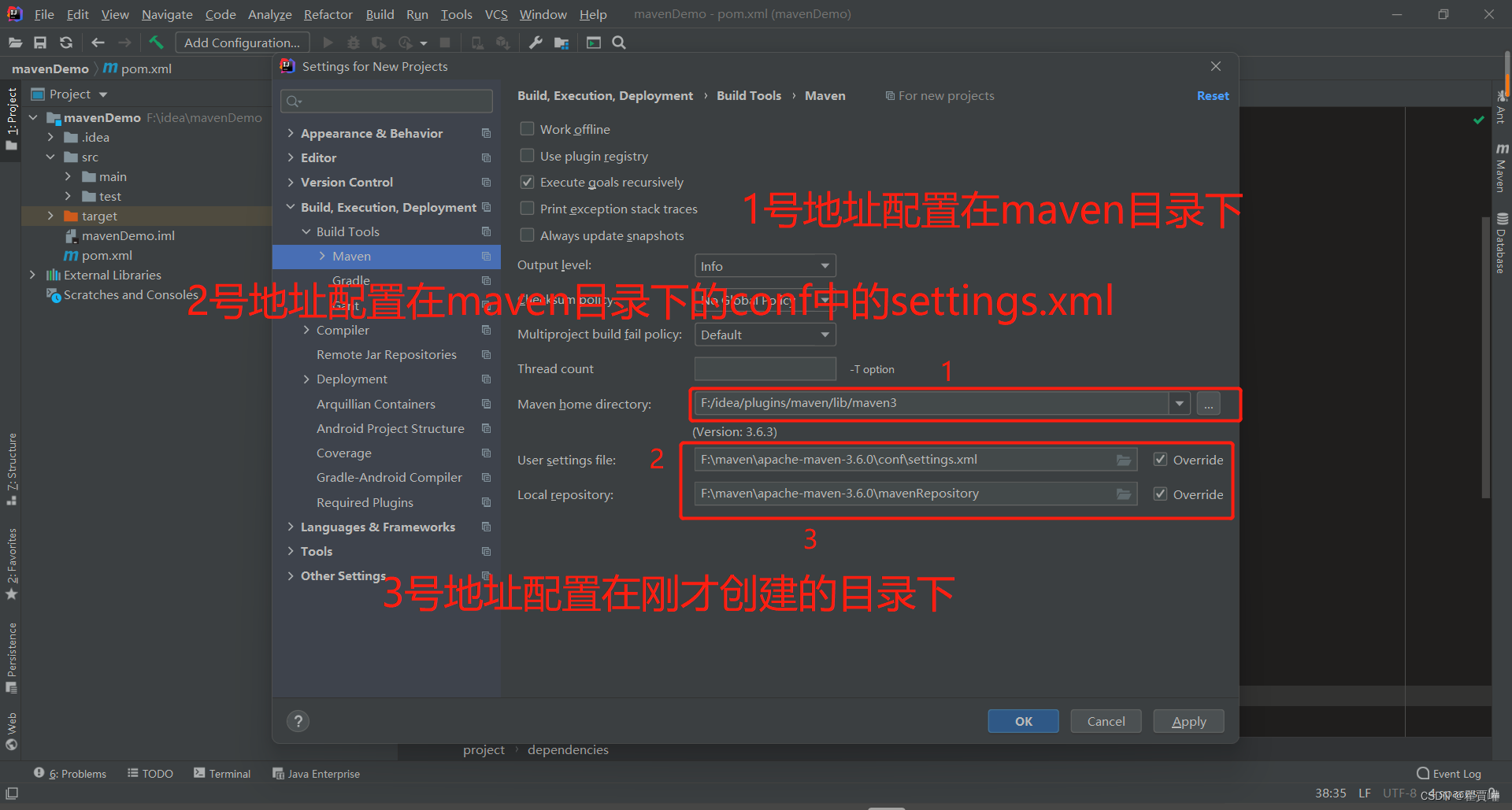
Task: Enable Work offline checkbox
Action: [x=527, y=128]
